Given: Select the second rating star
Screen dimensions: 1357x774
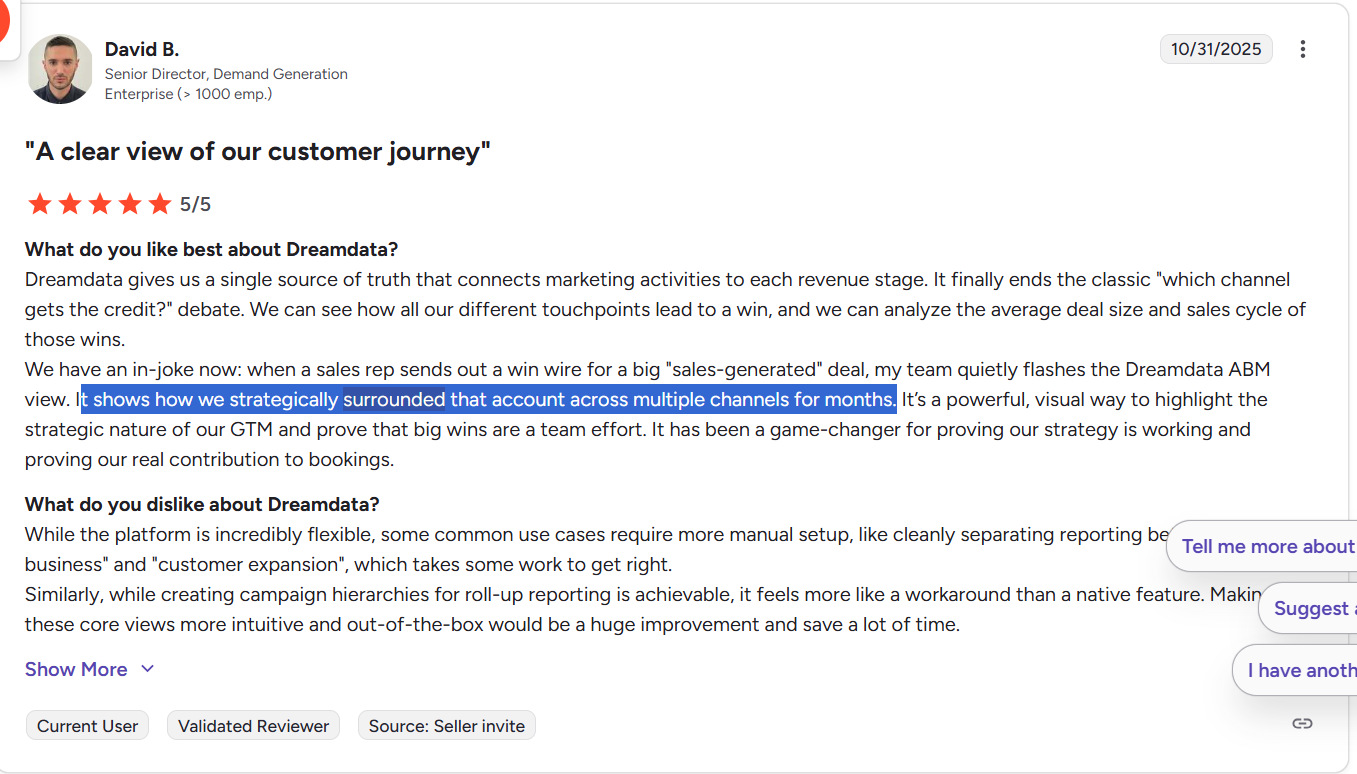Looking at the screenshot, I should tap(69, 203).
